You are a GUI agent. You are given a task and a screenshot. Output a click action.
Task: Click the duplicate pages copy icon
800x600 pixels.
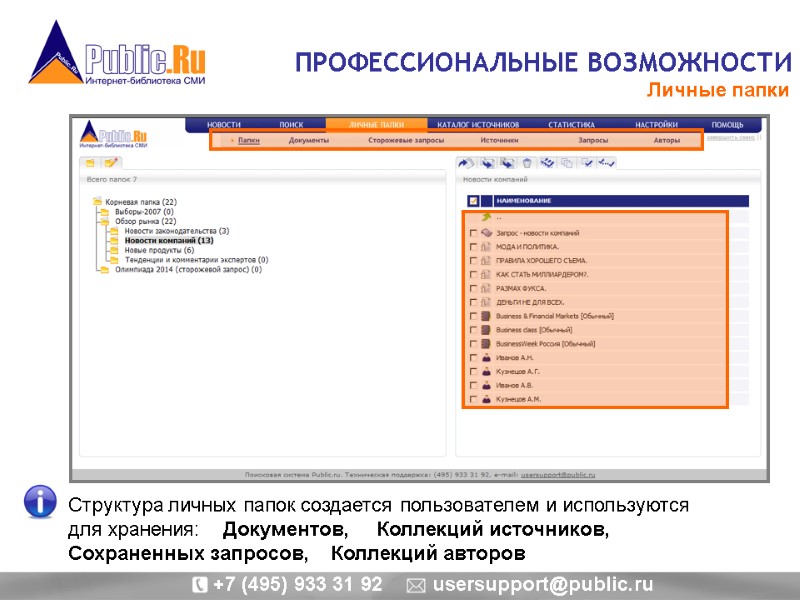(x=567, y=163)
